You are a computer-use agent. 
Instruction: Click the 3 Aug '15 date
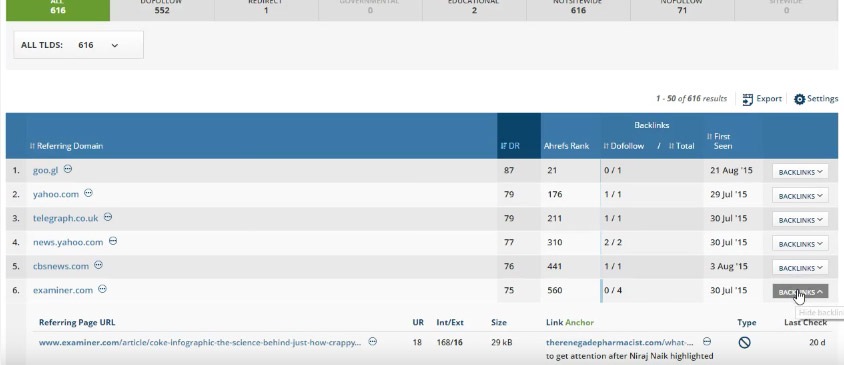click(729, 266)
